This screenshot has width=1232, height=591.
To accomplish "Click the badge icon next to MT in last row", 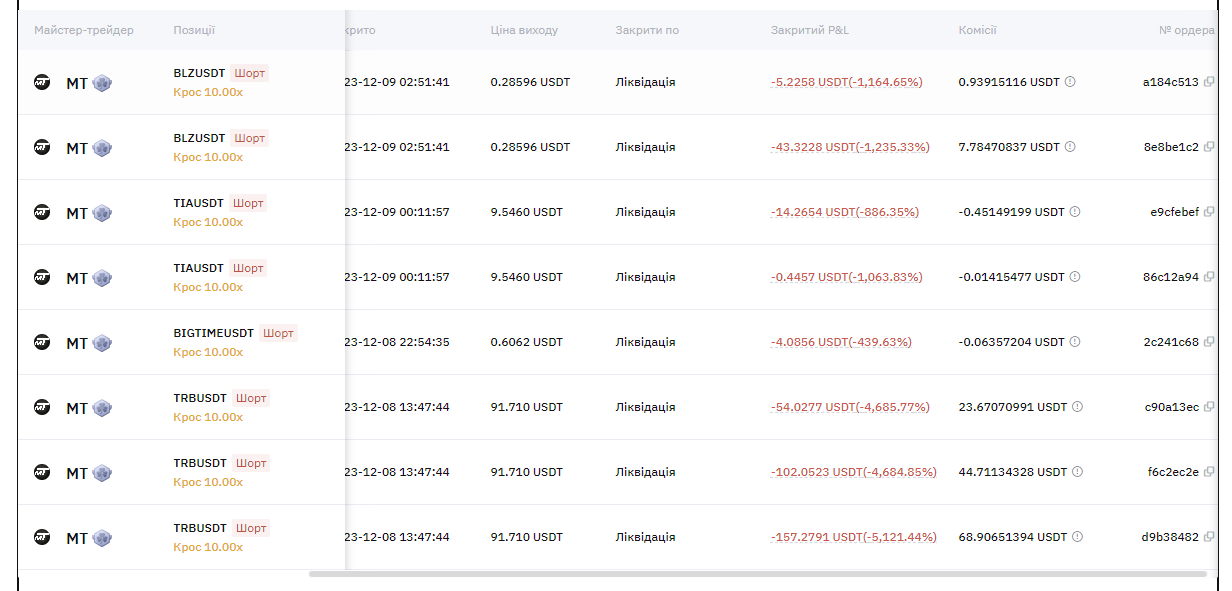I will [102, 538].
